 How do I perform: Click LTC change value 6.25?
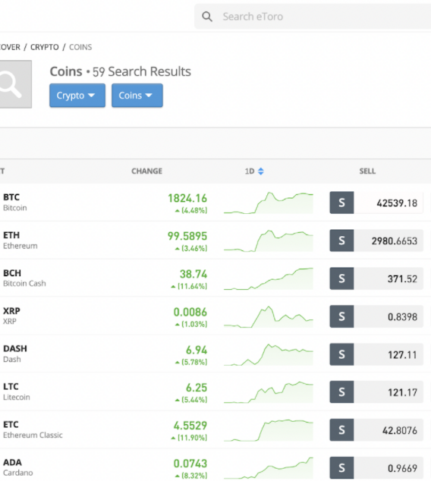(197, 388)
